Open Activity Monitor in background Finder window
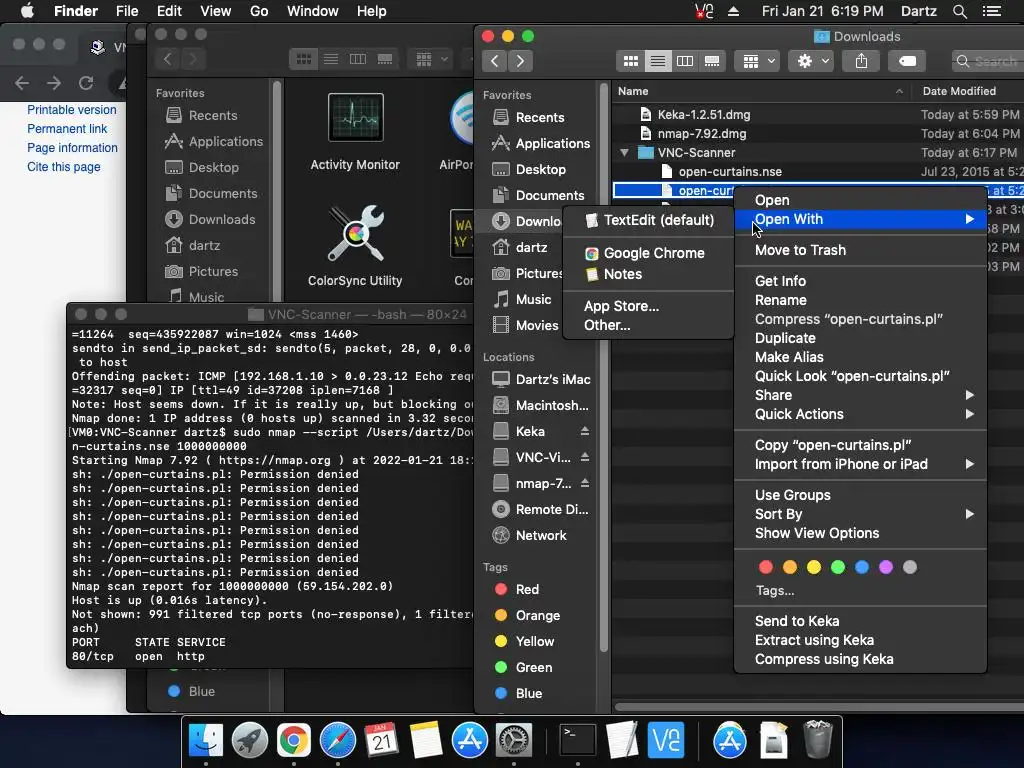Screen dimensions: 1024x768 coord(355,133)
